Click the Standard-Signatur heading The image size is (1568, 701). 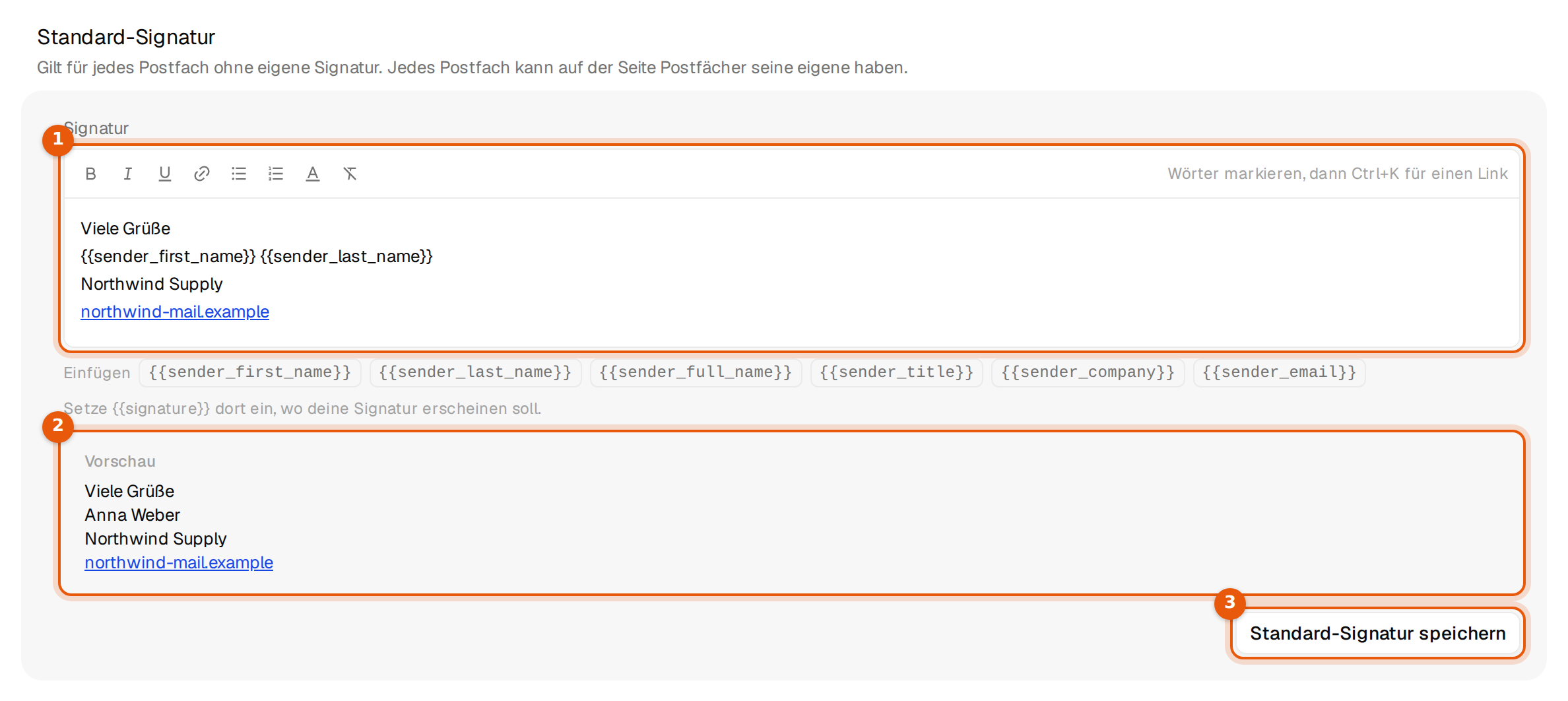(x=126, y=37)
